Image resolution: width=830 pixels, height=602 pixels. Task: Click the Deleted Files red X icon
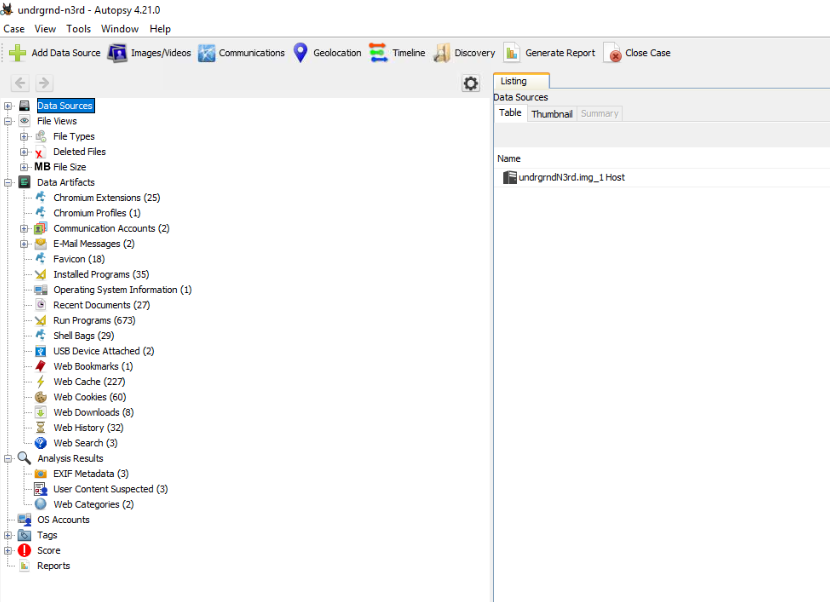click(39, 153)
